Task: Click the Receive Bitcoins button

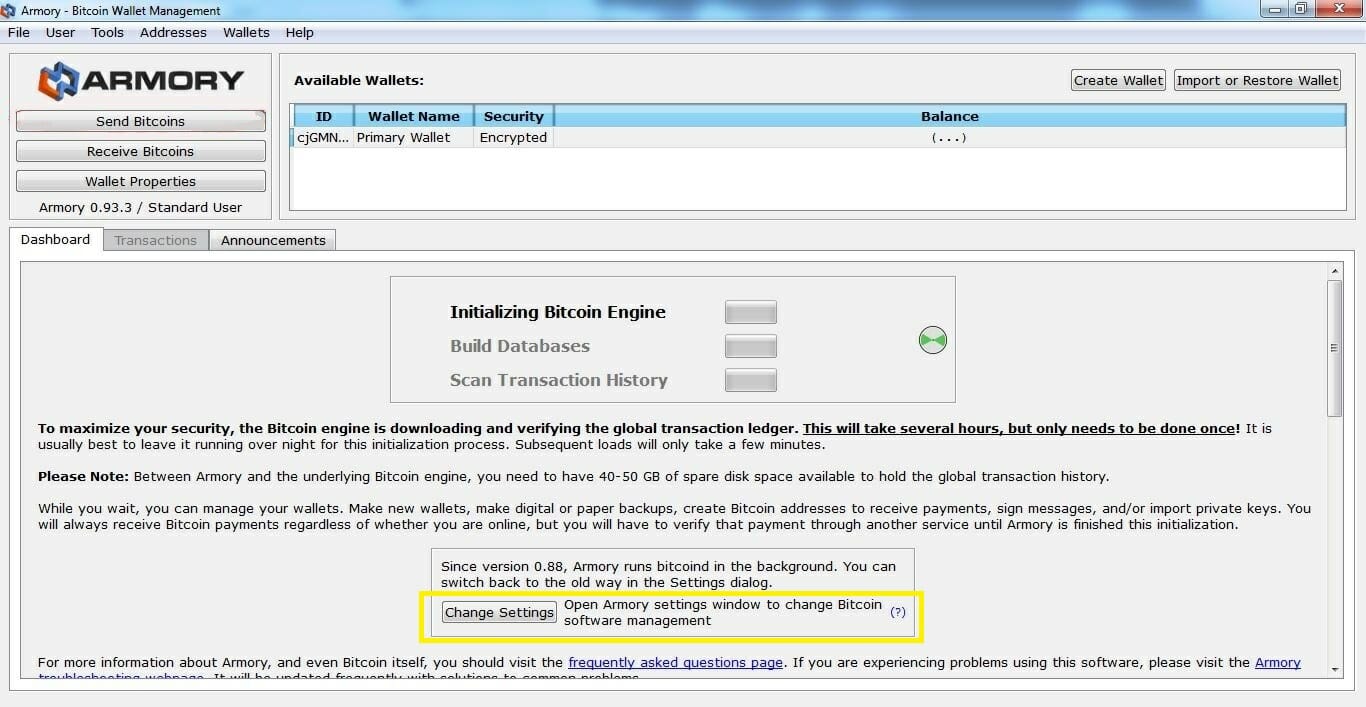Action: pos(141,151)
